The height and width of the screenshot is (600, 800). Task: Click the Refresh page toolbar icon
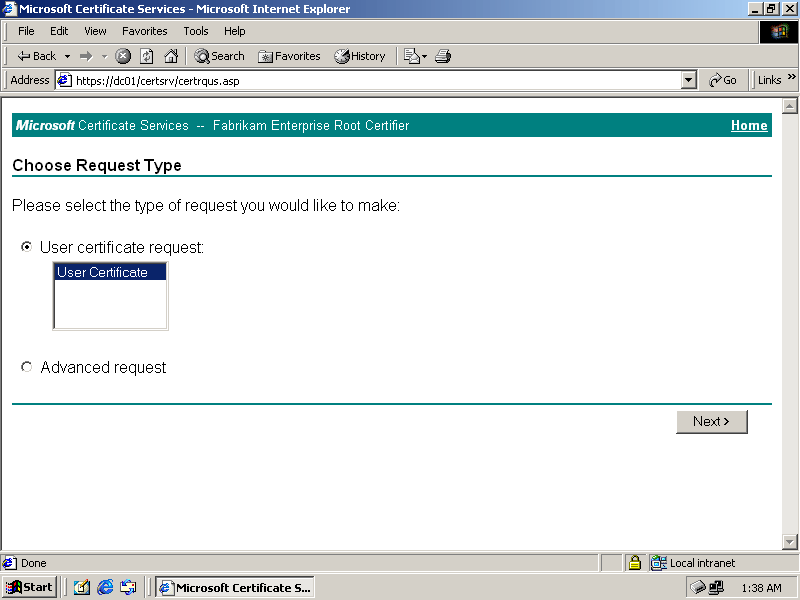coord(147,56)
